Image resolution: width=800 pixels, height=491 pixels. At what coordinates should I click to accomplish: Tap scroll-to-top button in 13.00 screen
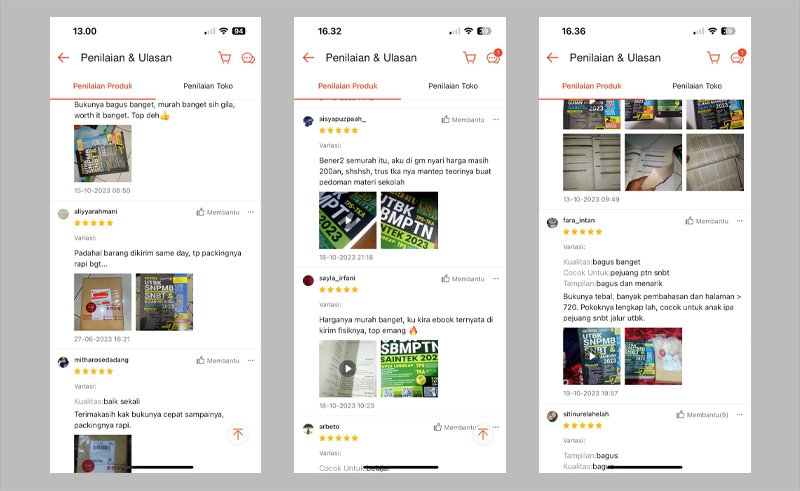(238, 434)
